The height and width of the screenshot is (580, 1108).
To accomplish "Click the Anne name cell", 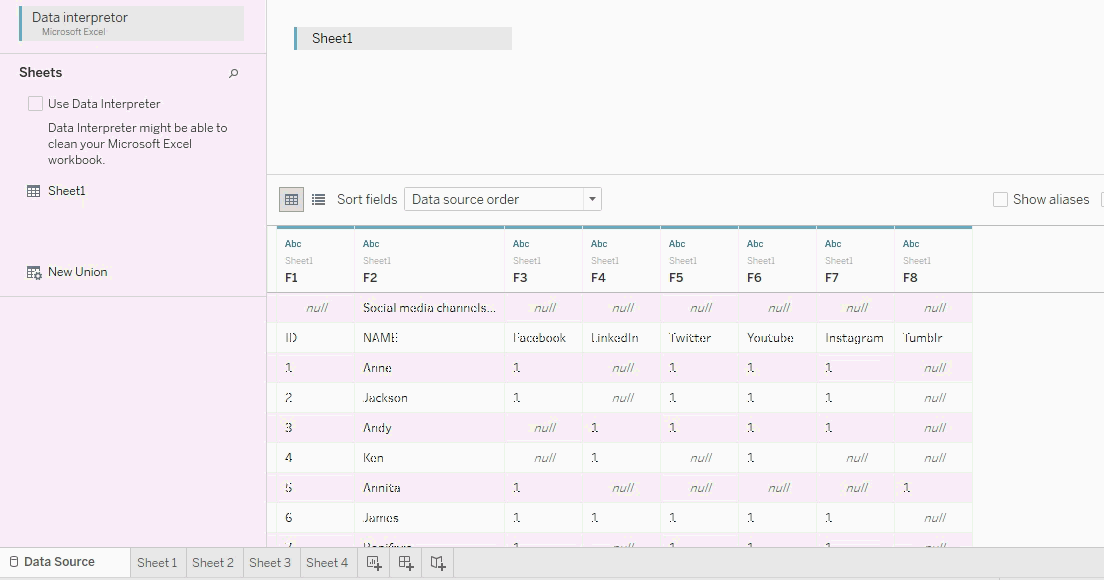I will (429, 368).
